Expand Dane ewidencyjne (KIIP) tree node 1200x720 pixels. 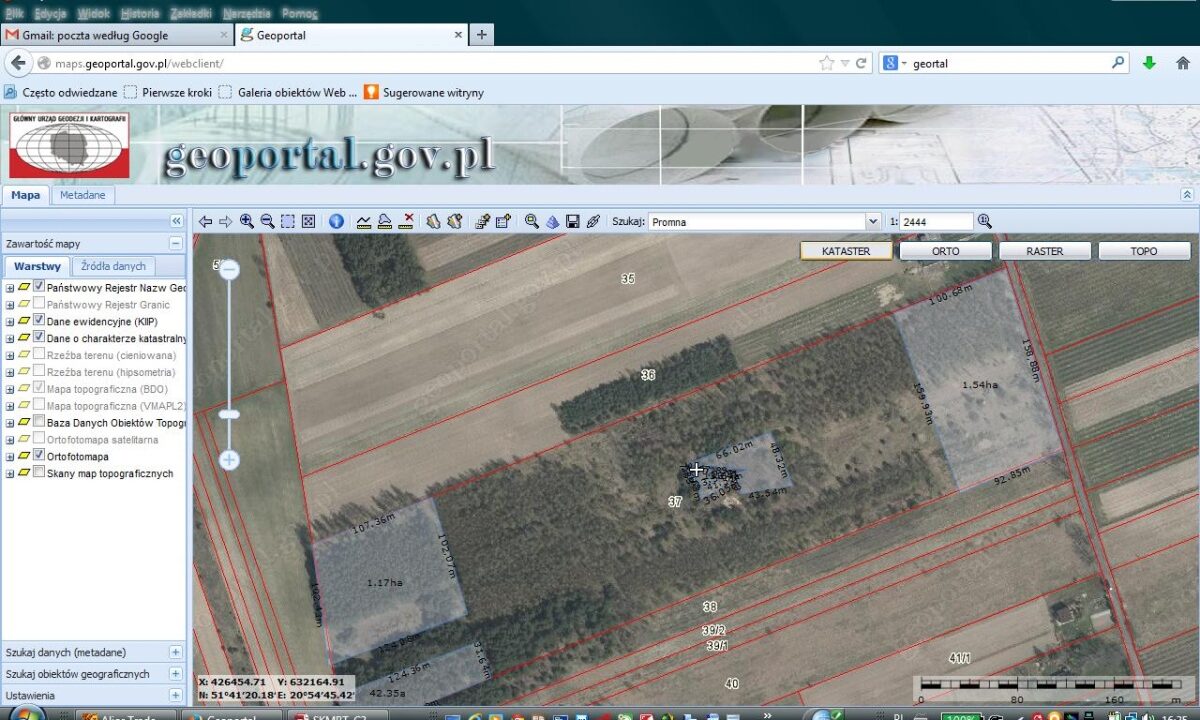tap(10, 322)
